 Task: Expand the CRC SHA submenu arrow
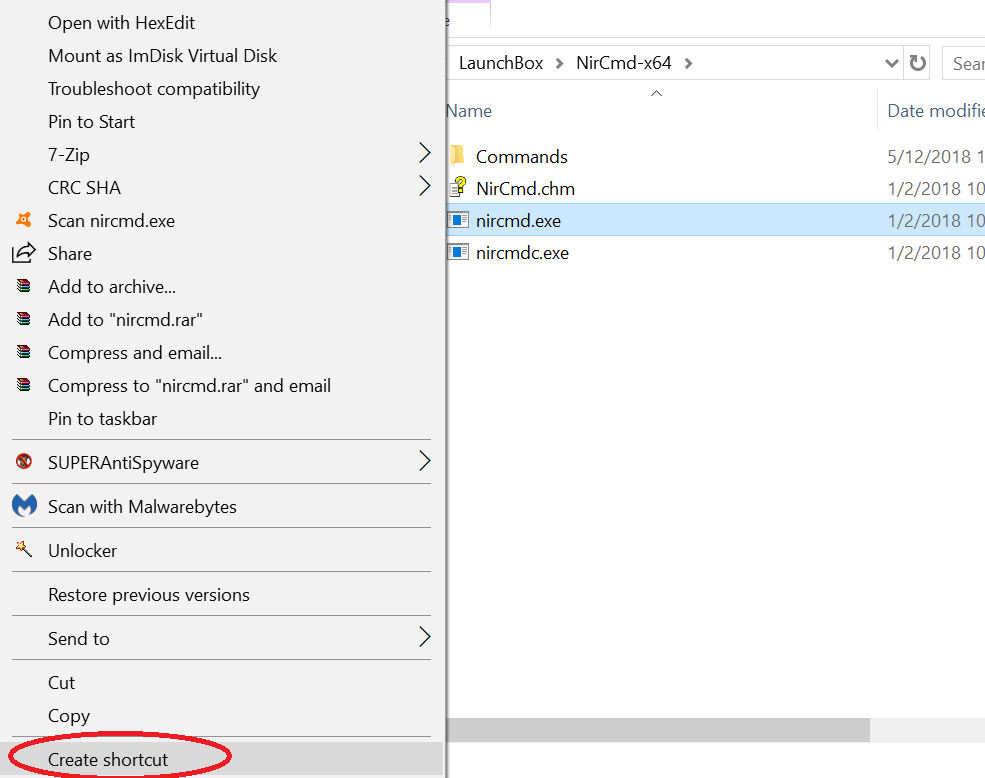tap(425, 185)
